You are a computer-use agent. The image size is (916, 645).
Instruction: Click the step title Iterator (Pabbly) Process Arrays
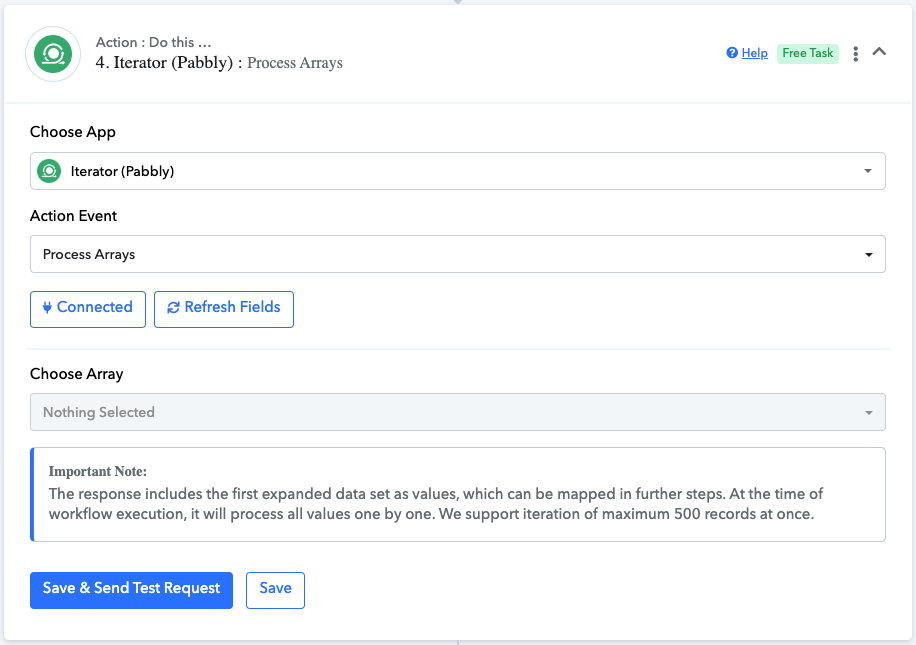[x=219, y=63]
